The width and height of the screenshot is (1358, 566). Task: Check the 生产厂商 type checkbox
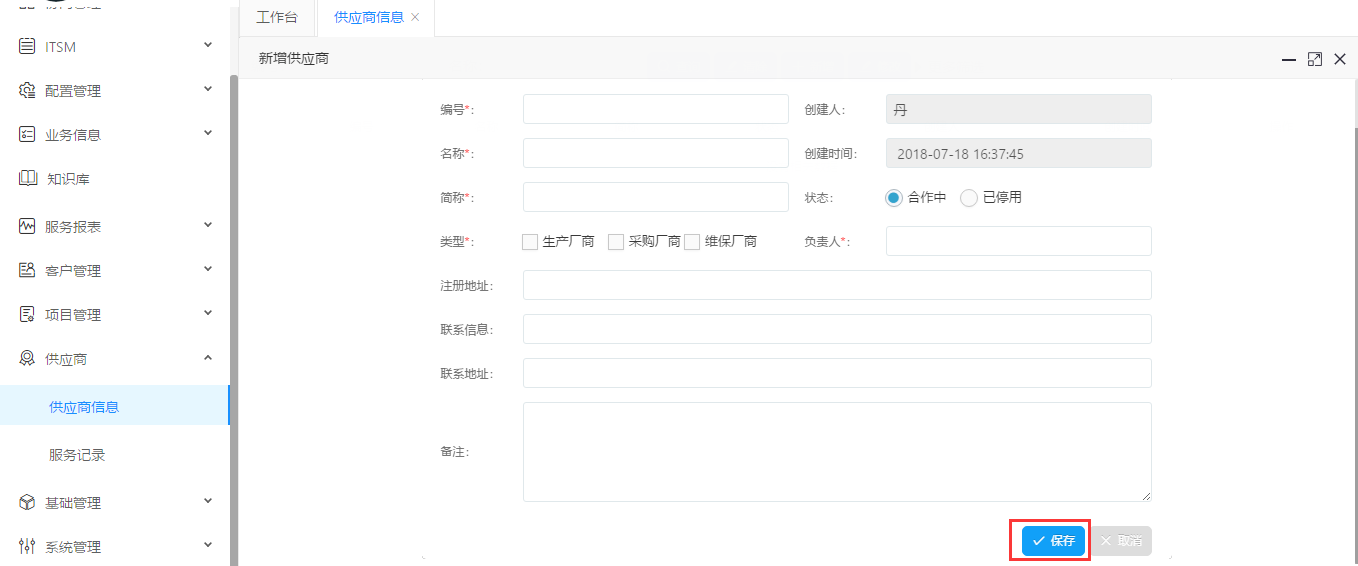click(530, 242)
